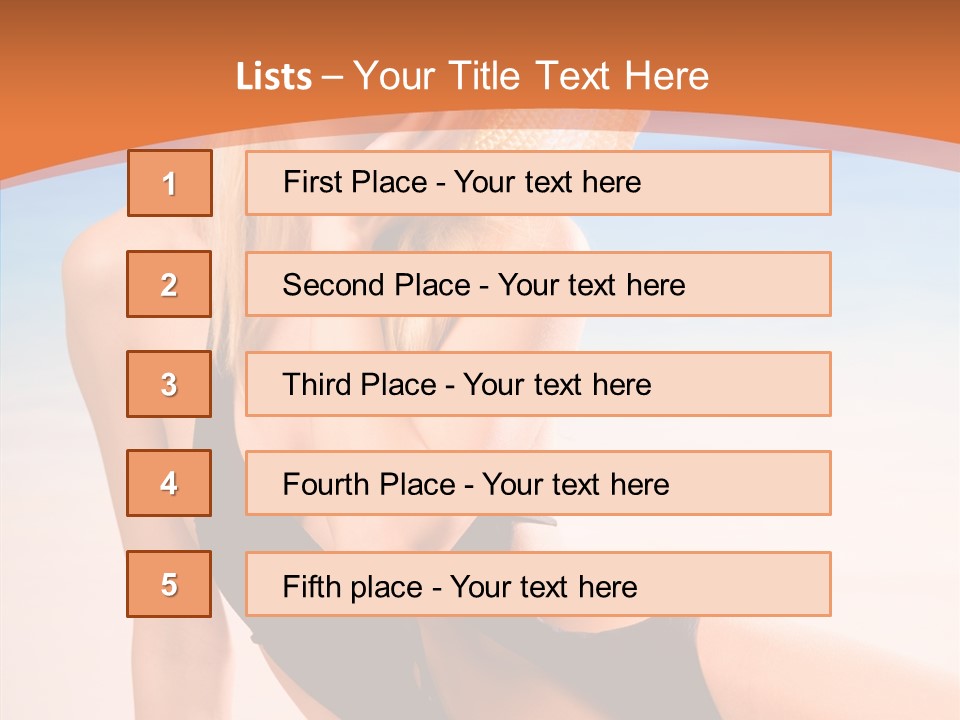Select the number 4 box
960x720 pixels.
tap(170, 483)
